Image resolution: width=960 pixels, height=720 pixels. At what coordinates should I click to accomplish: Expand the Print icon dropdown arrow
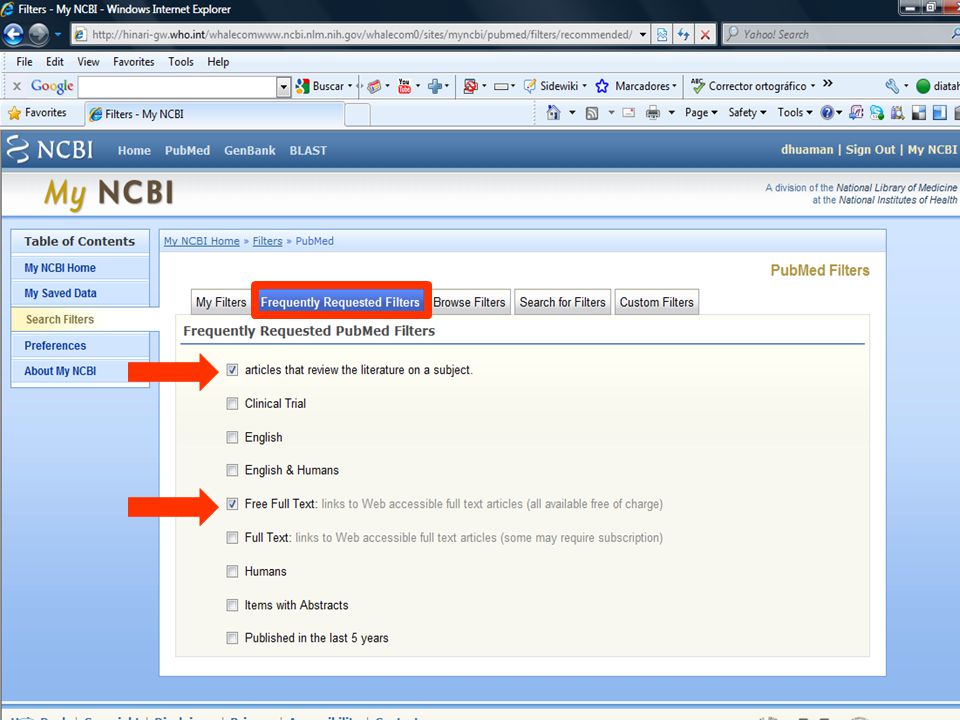(672, 113)
